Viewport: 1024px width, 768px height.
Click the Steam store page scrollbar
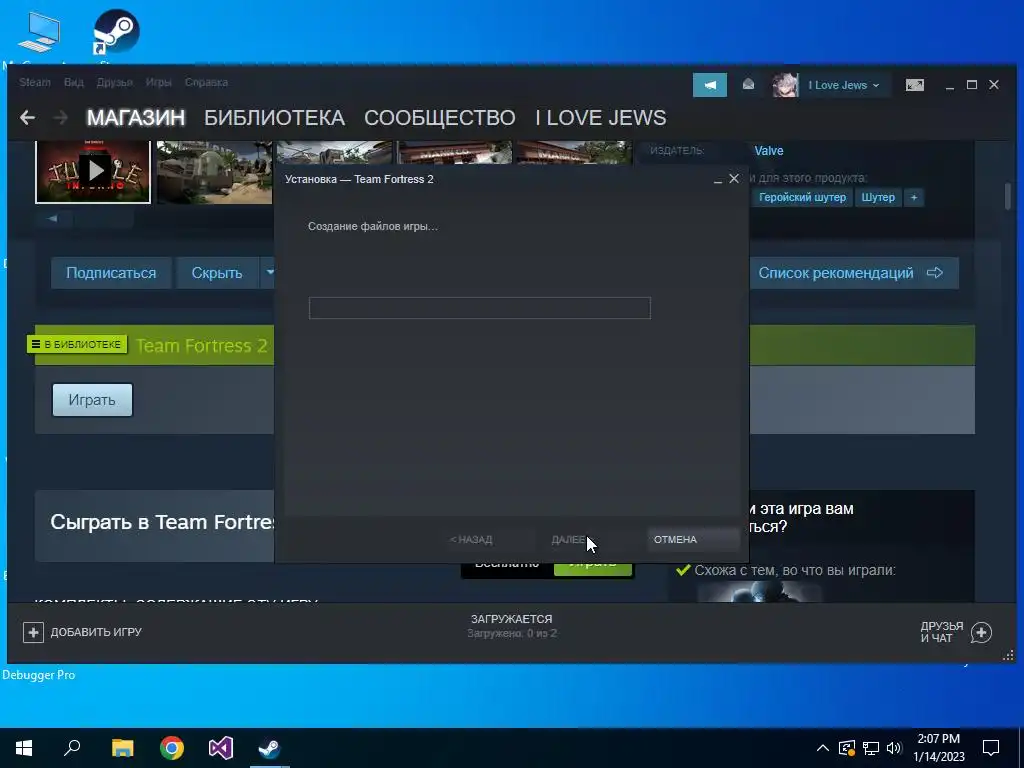coord(1008,197)
